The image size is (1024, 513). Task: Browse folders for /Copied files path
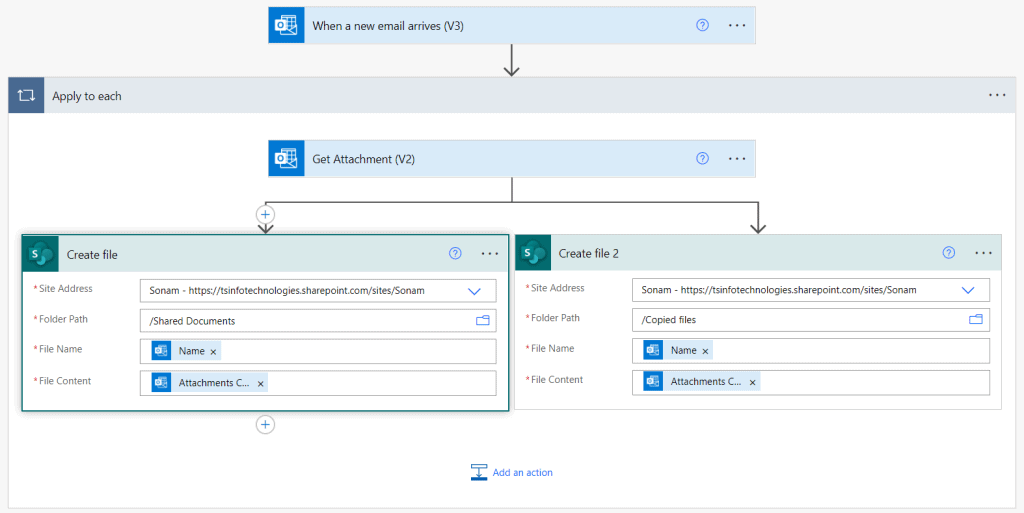[x=976, y=319]
